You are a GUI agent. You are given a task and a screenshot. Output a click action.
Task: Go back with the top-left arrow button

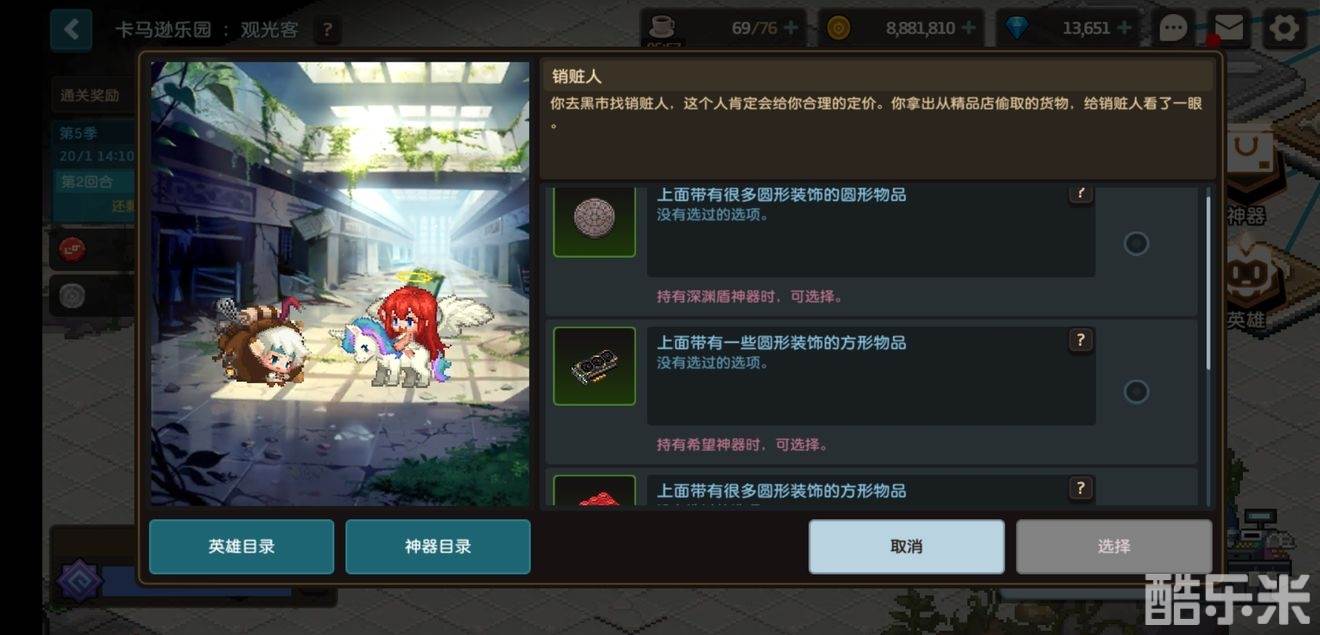(71, 30)
